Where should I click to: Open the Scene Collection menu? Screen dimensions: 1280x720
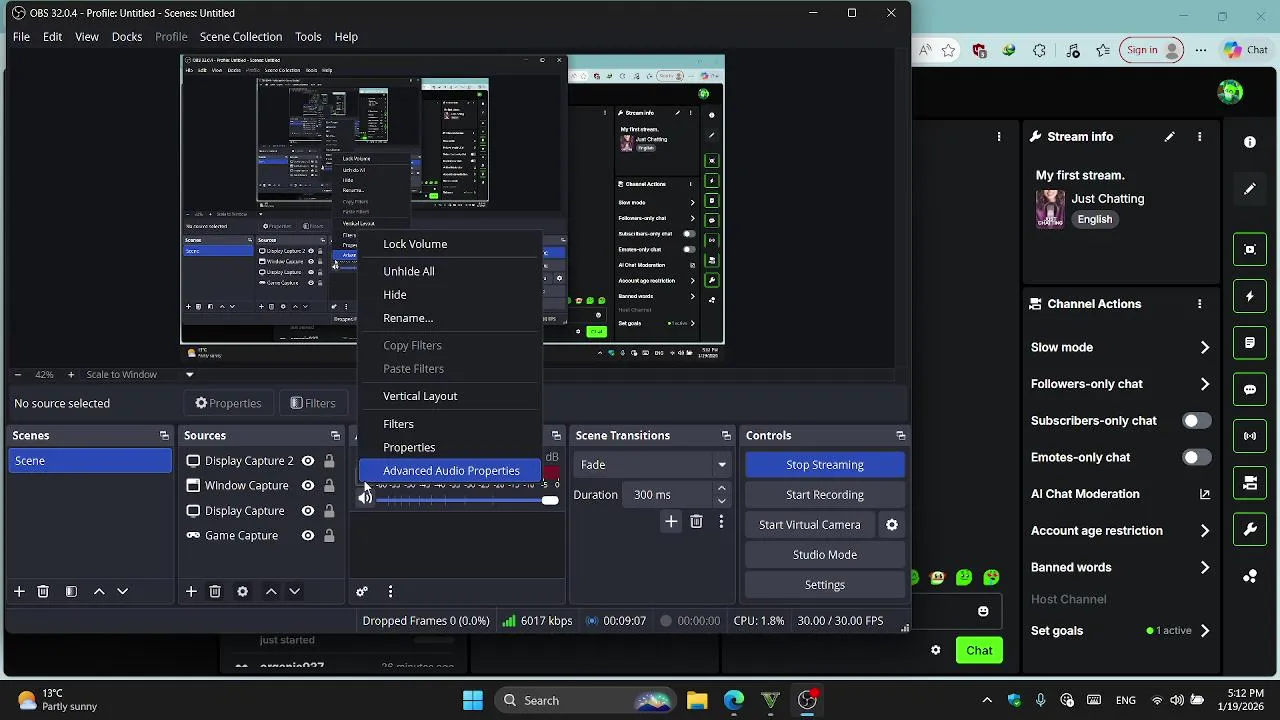tap(241, 37)
